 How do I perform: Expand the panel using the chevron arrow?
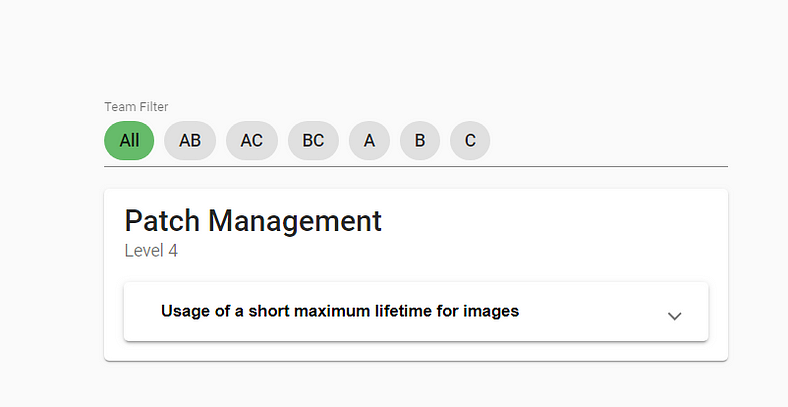[x=674, y=316]
